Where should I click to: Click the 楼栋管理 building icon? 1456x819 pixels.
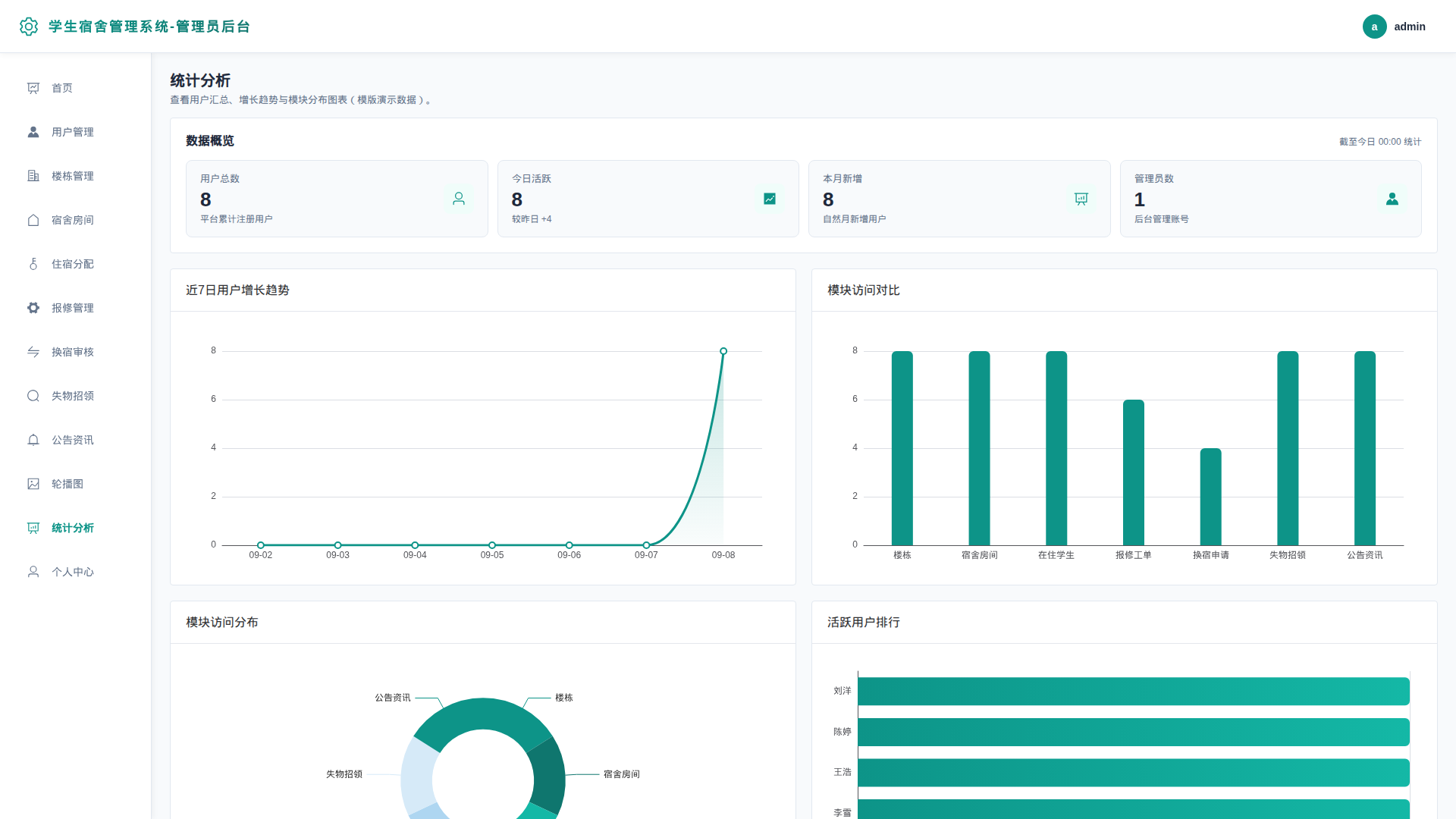33,176
